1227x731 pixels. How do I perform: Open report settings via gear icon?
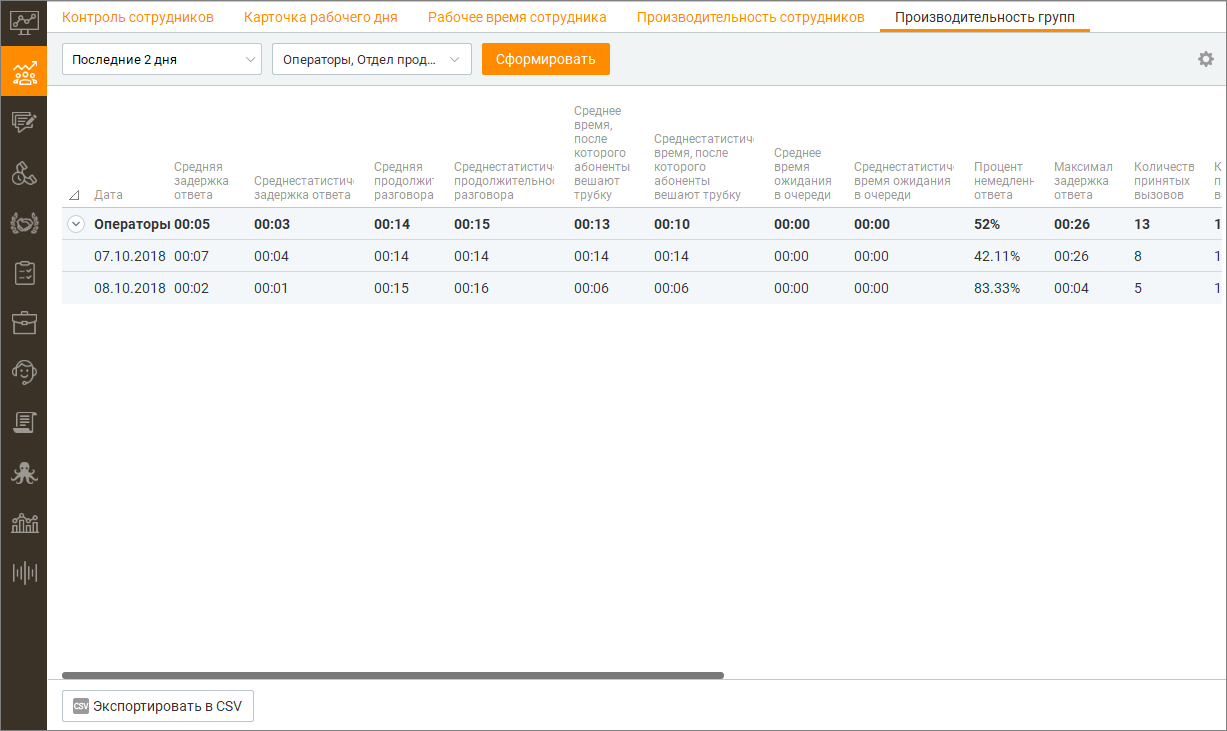pyautogui.click(x=1206, y=59)
